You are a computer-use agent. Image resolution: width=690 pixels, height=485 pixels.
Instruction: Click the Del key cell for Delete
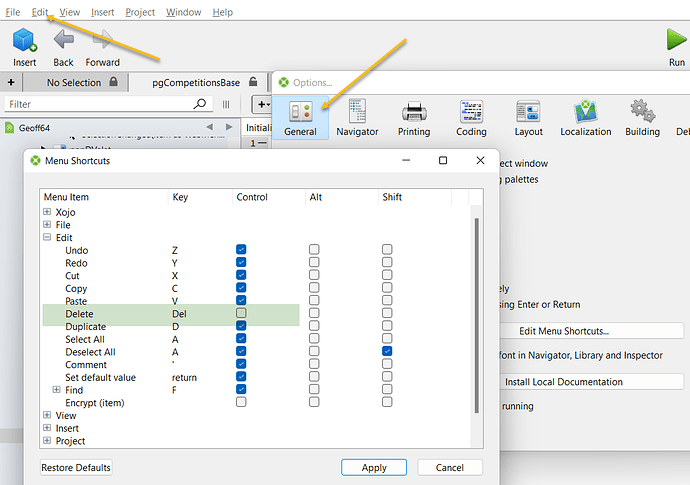click(180, 314)
